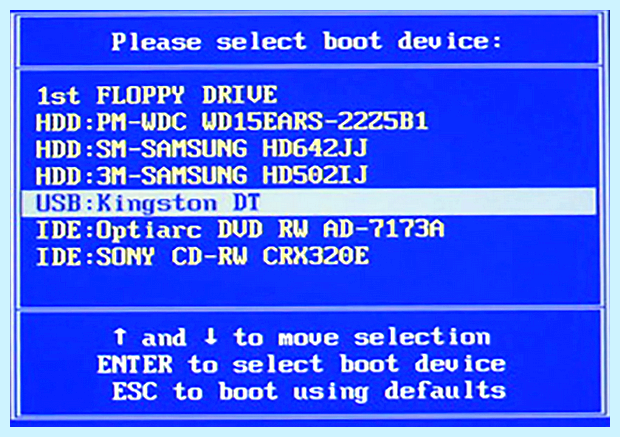The height and width of the screenshot is (437, 620).
Task: Click the 'AD-7173A' model number
Action: pyautogui.click(x=384, y=229)
